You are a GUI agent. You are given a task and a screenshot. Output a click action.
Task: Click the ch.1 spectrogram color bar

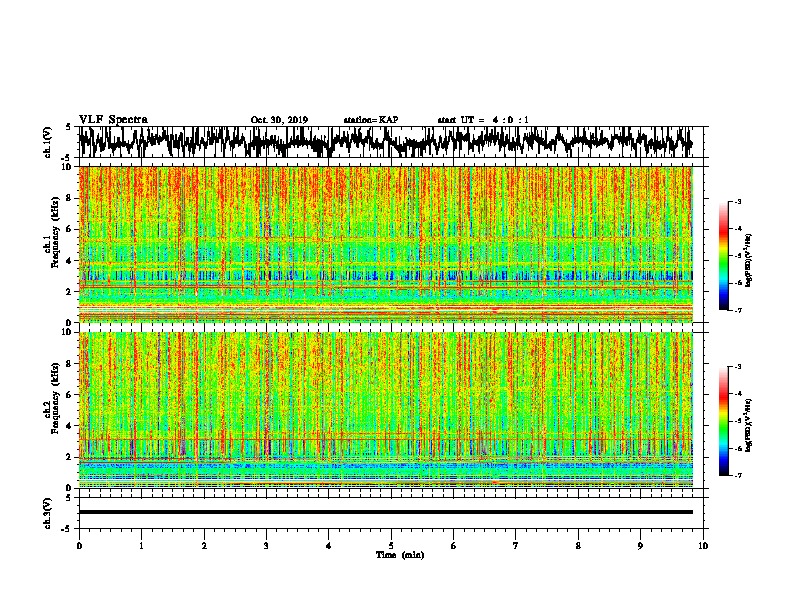point(723,256)
